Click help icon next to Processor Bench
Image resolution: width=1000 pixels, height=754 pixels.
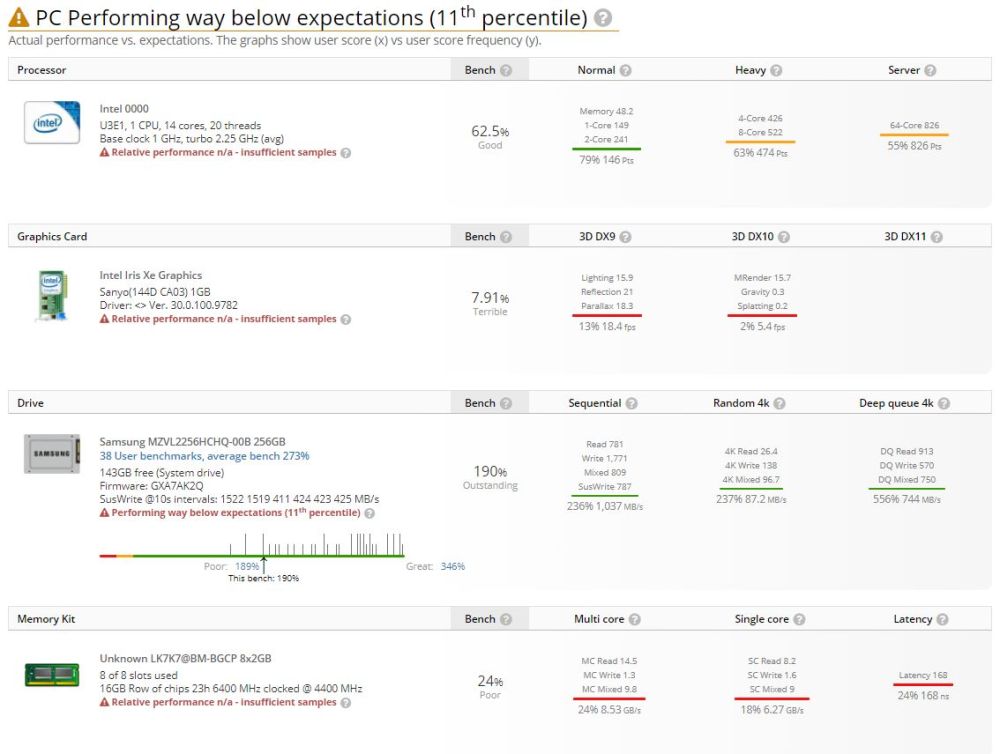point(506,71)
